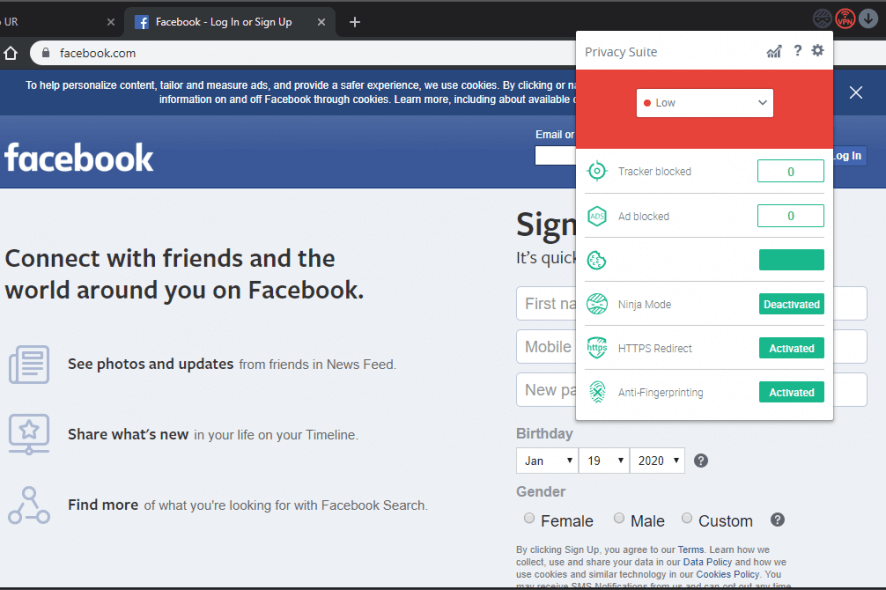This screenshot has height=590, width=886.
Task: Click the First name input field
Action: coord(546,303)
